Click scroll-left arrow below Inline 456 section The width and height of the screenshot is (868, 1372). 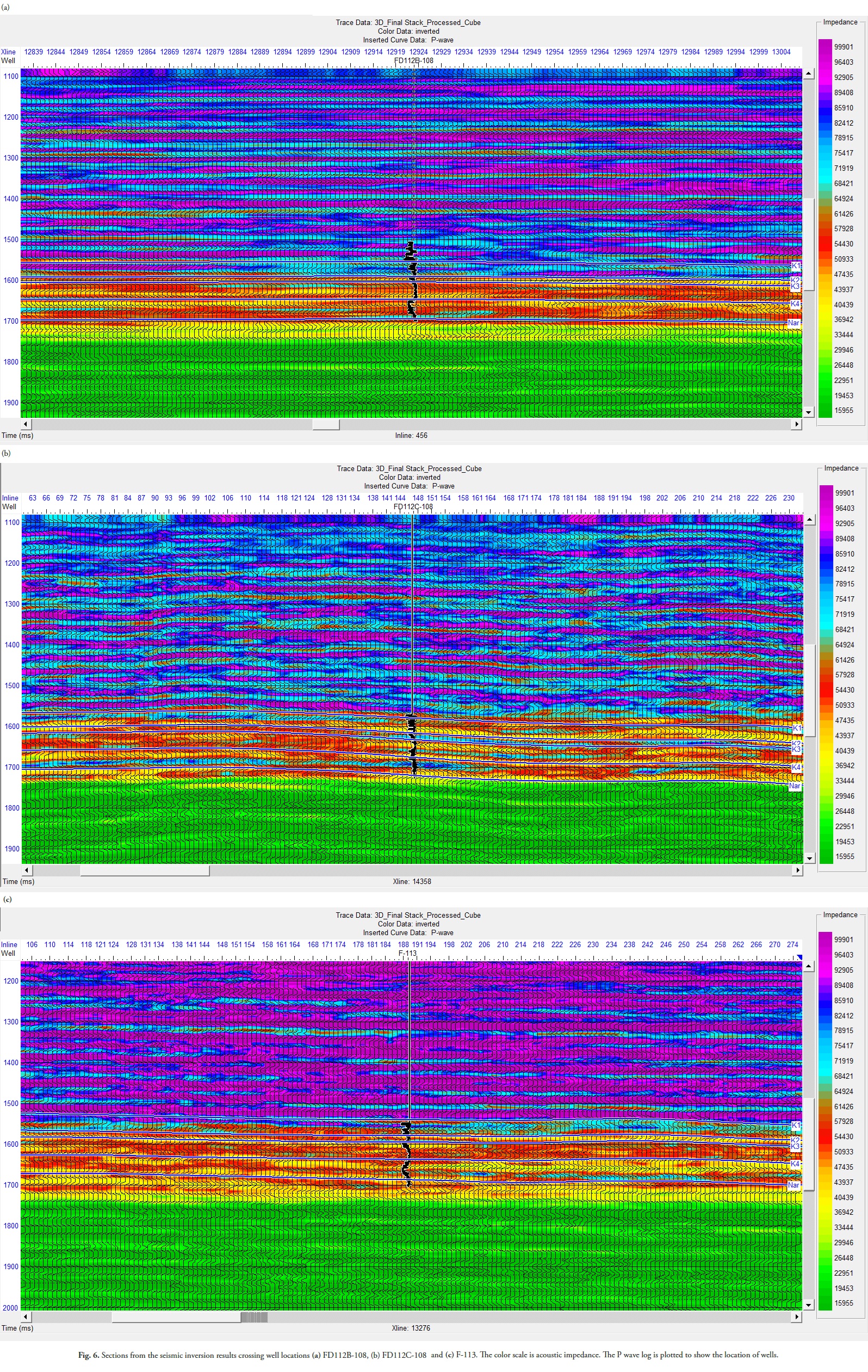(x=26, y=424)
